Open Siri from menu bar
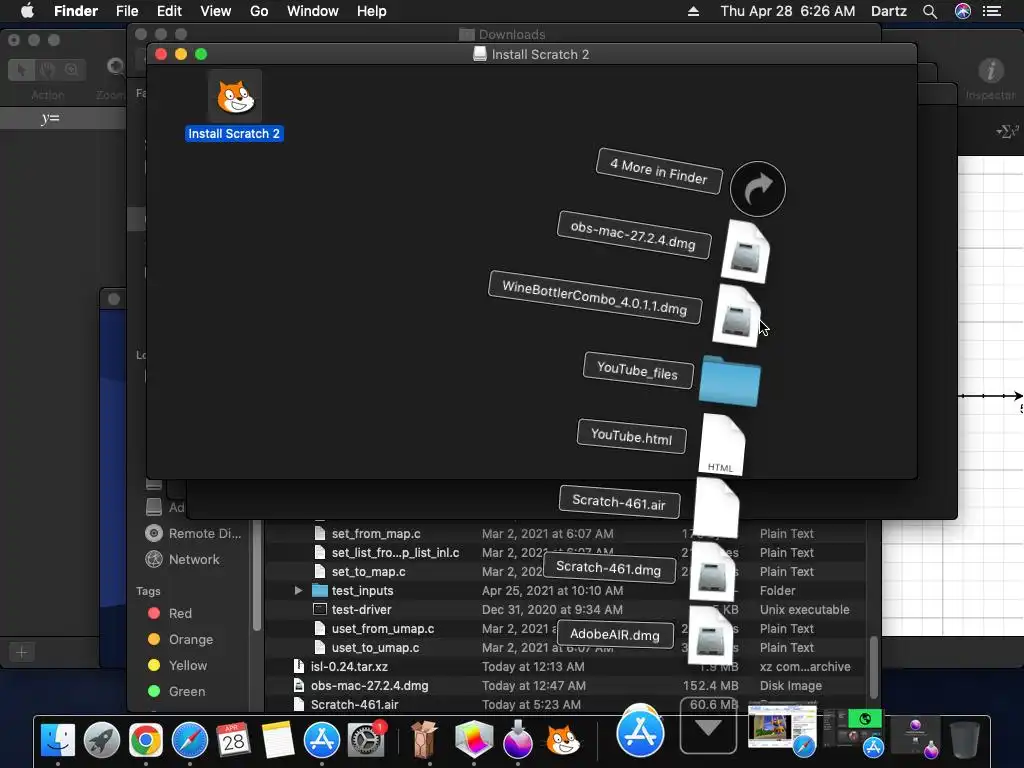Viewport: 1024px width, 768px height. [963, 11]
